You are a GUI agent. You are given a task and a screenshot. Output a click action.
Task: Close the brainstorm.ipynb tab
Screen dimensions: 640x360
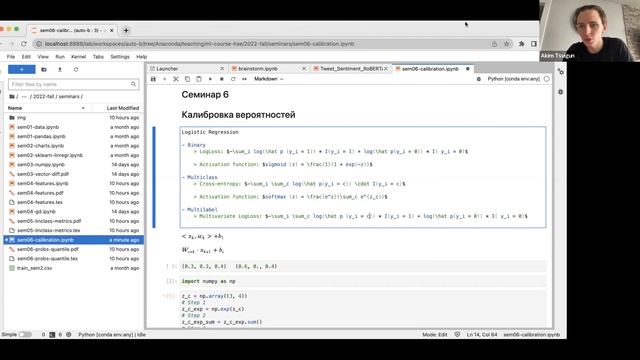[304, 69]
